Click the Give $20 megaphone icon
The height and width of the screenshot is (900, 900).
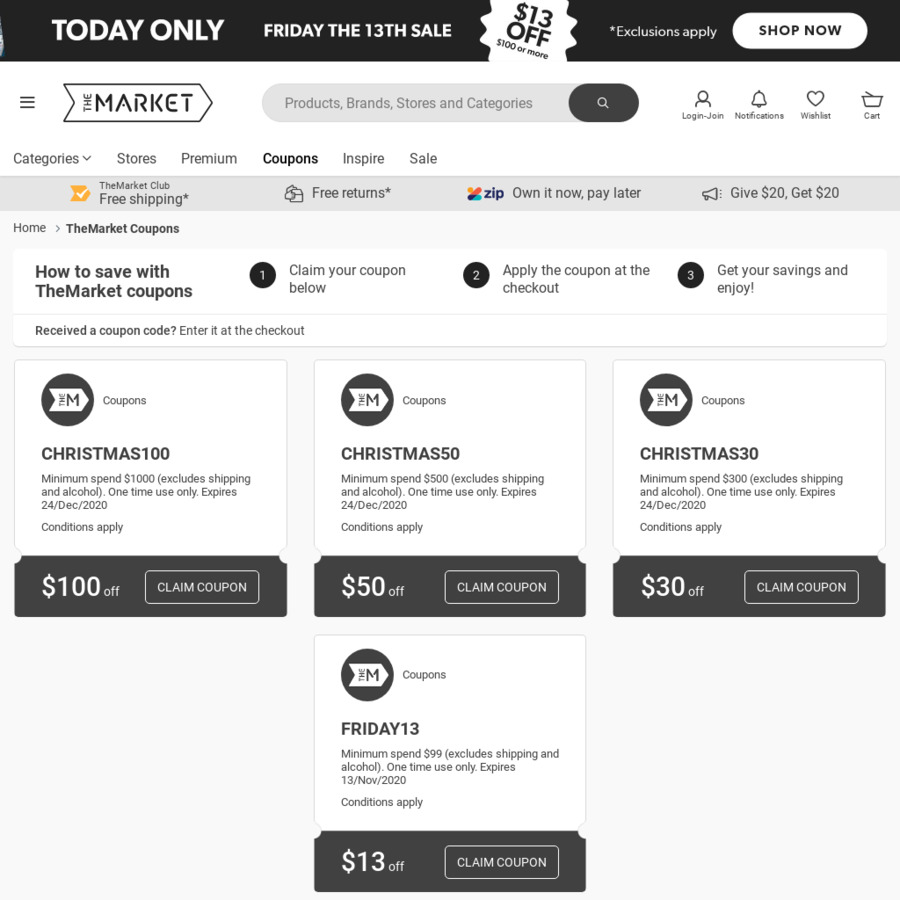click(x=712, y=192)
